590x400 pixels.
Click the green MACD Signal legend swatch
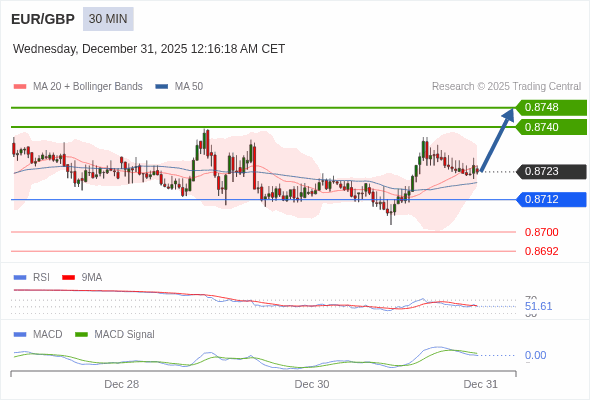(x=81, y=335)
